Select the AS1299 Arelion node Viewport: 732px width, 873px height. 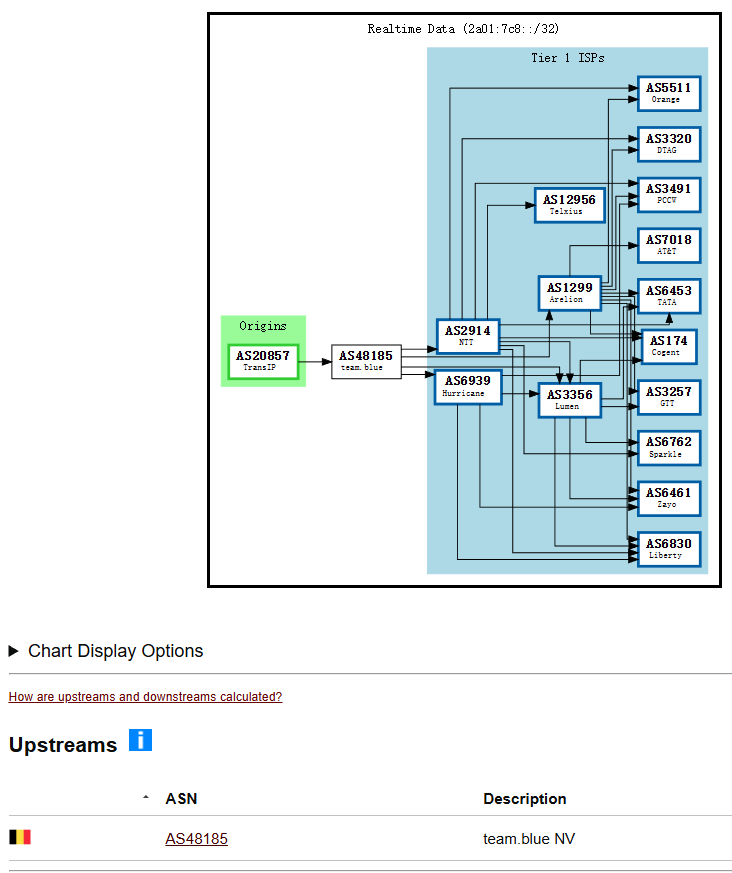coord(568,292)
